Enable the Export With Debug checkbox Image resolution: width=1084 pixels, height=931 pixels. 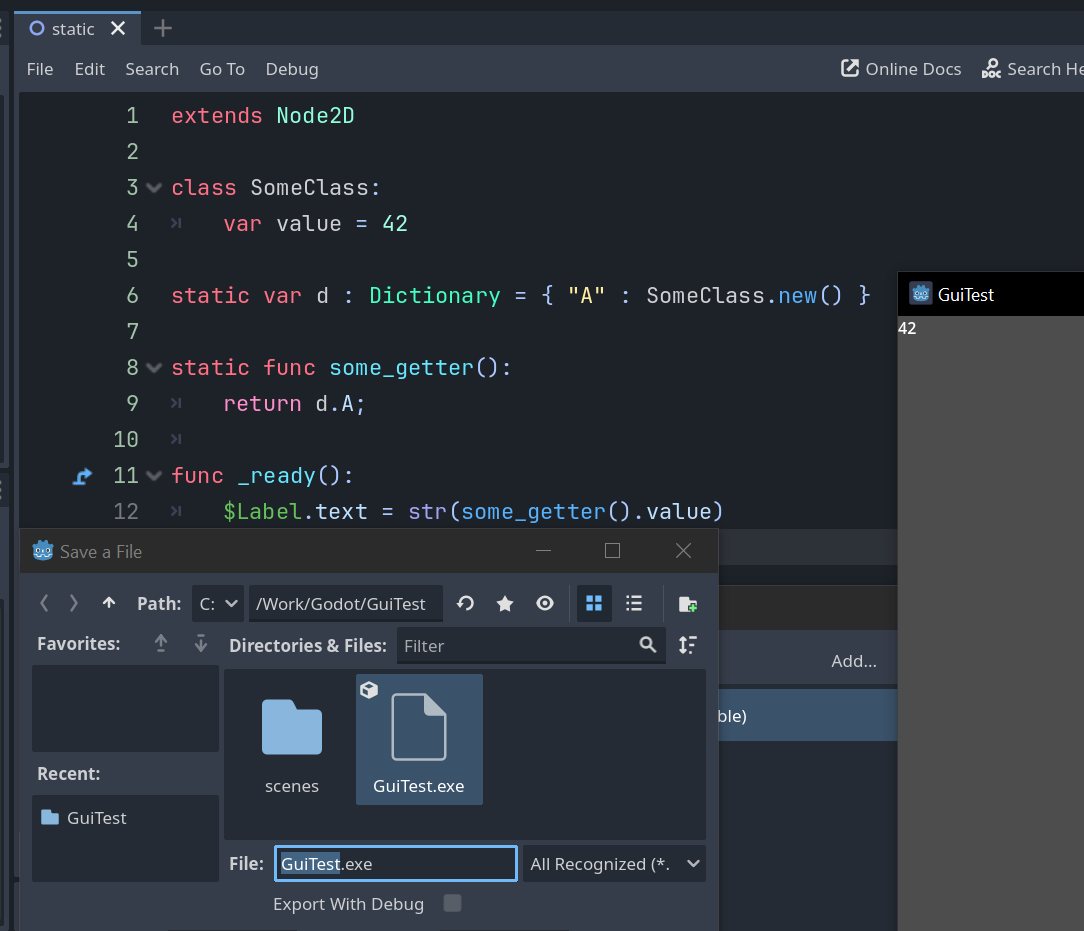click(452, 904)
